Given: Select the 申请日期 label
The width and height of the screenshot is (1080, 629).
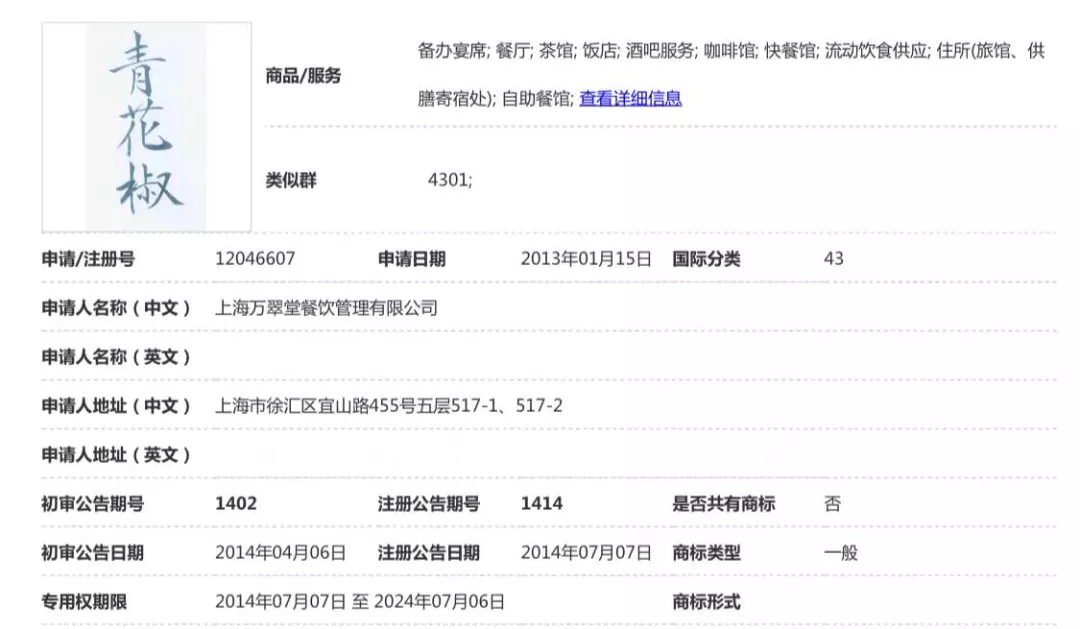Looking at the screenshot, I should (x=412, y=259).
